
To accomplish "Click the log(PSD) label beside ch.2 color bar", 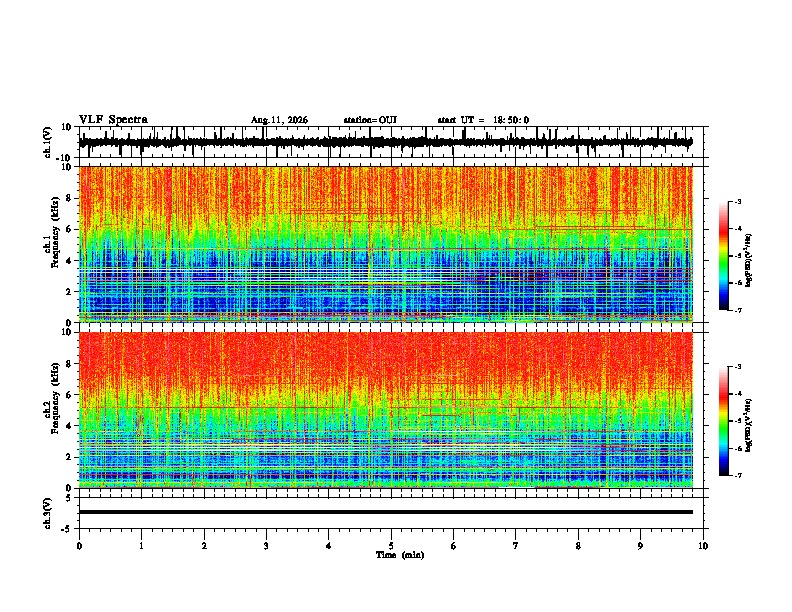I will click(749, 424).
